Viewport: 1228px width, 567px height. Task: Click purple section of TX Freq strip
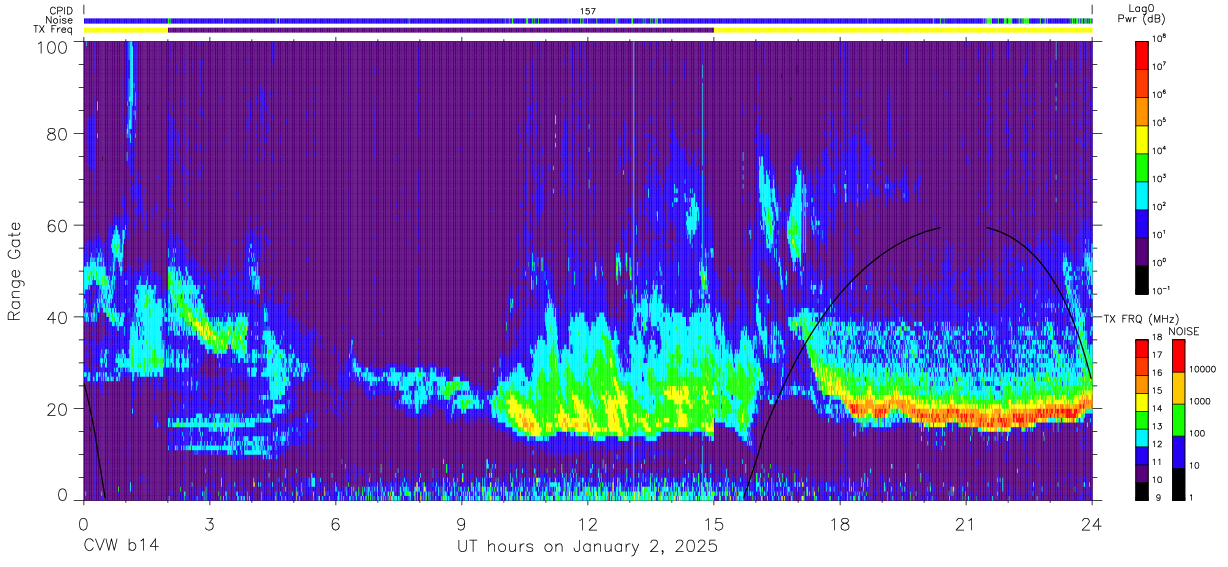pos(441,30)
